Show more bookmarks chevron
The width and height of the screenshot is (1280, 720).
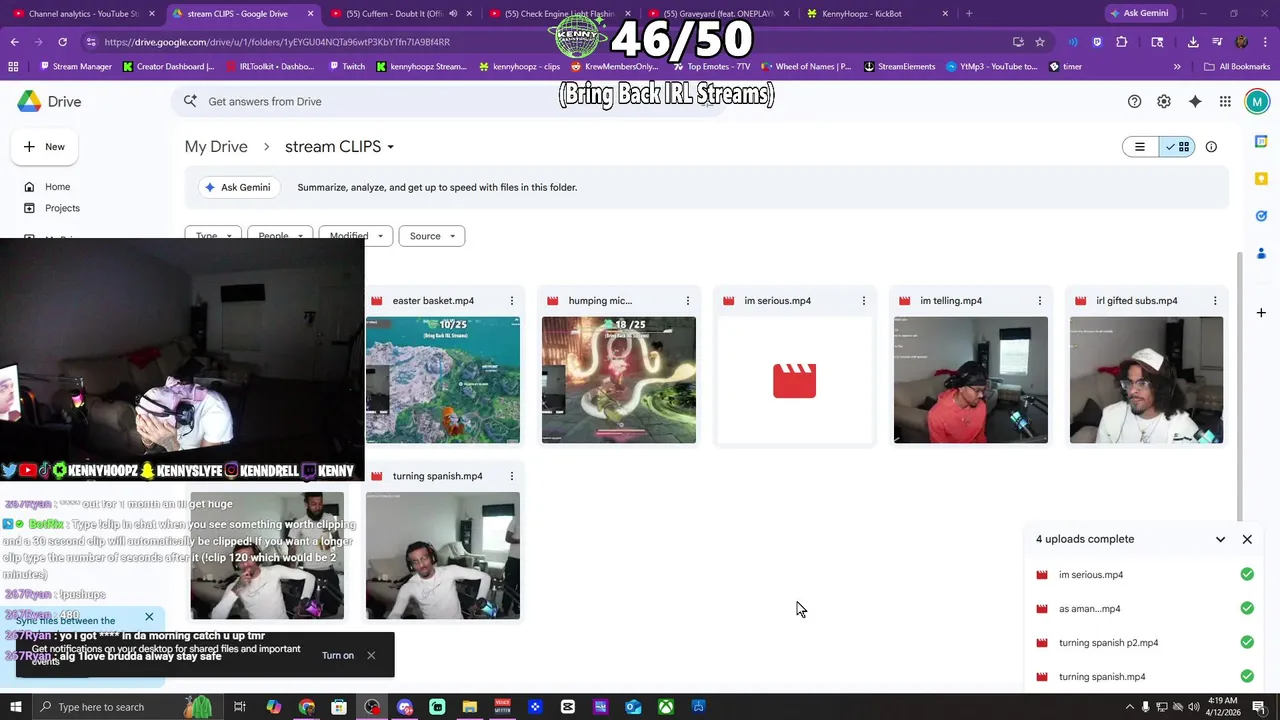click(x=1177, y=67)
